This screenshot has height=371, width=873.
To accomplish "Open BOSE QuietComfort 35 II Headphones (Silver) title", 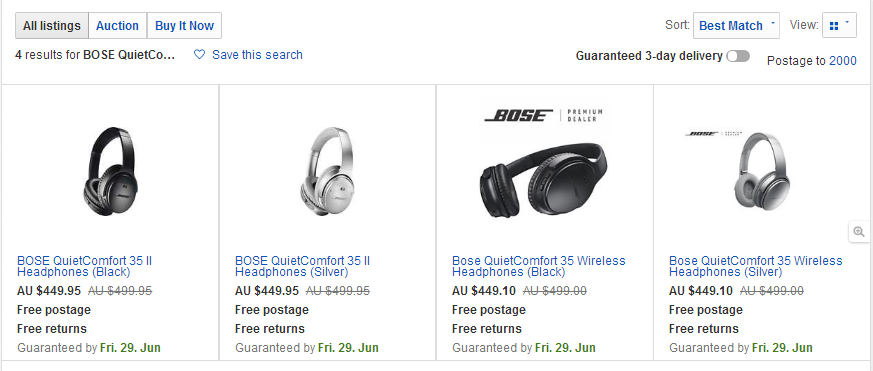I will tap(302, 266).
